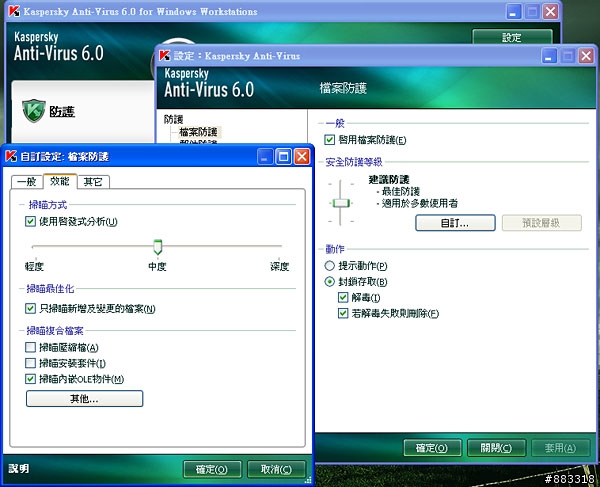Image resolution: width=600 pixels, height=487 pixels.
Task: Toggle 解毒(I) checkbox
Action: click(x=343, y=297)
